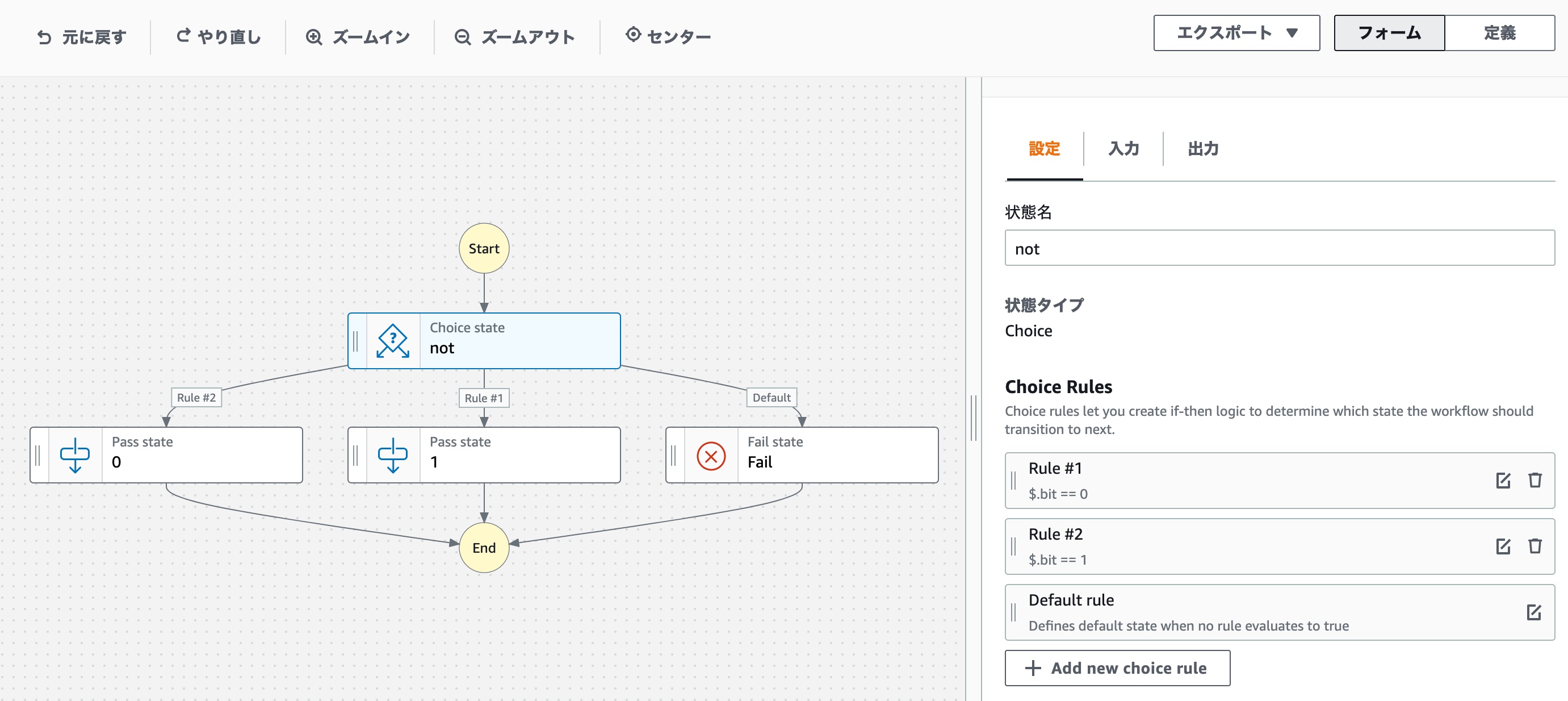This screenshot has height=701, width=1568.
Task: Delete Rule #2 with trash icon
Action: click(1535, 546)
